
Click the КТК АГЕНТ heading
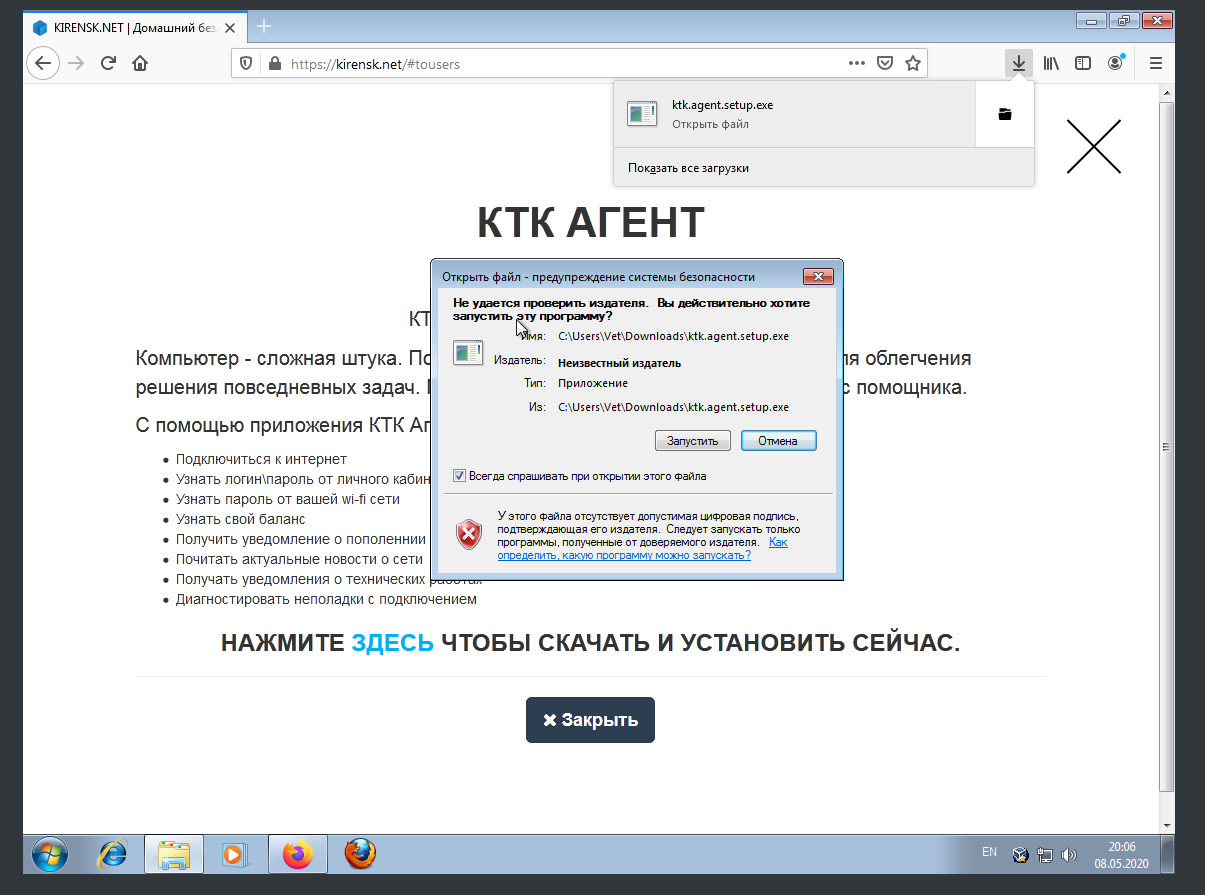(591, 222)
